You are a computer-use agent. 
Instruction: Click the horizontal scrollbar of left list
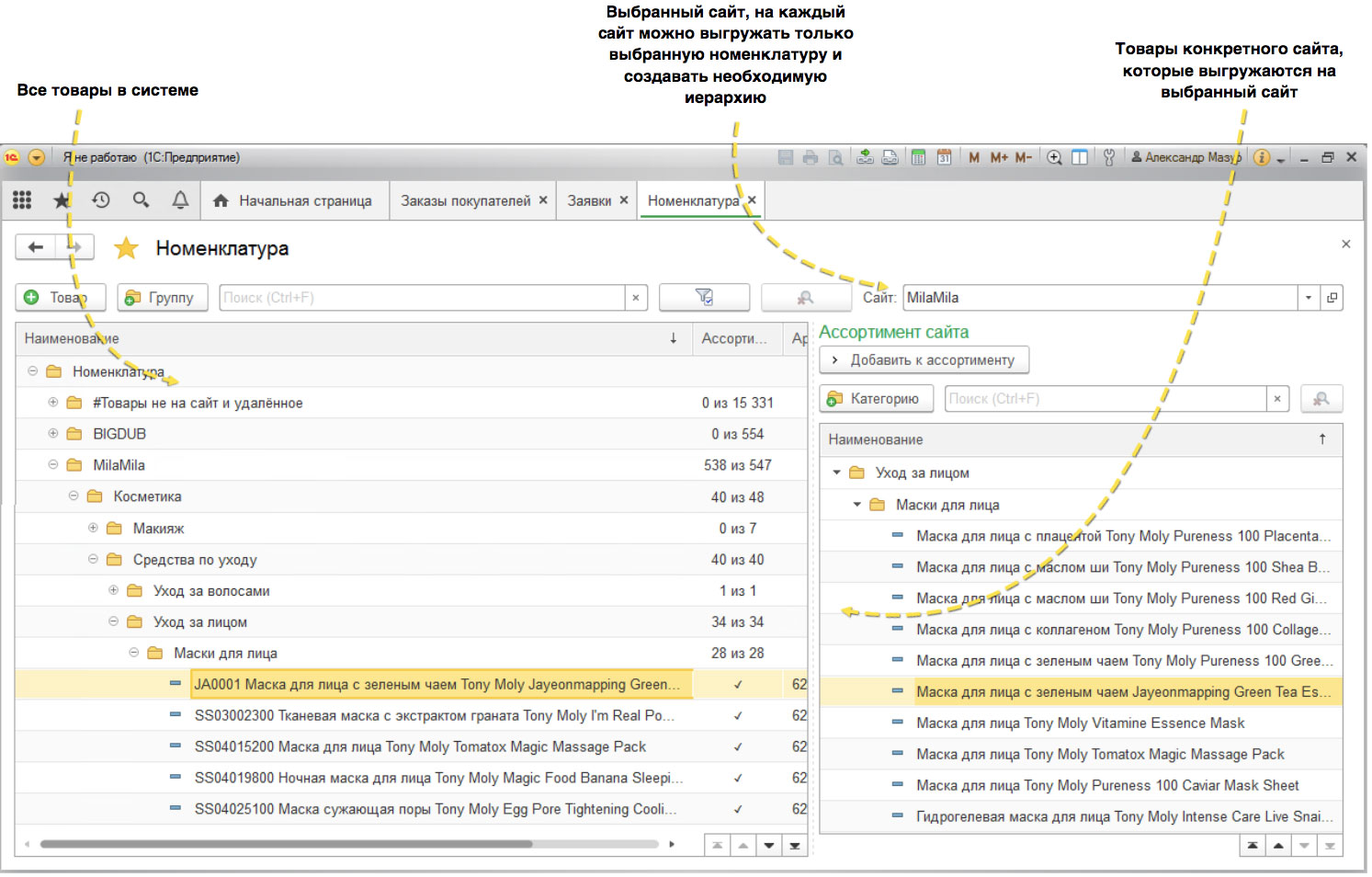287,844
